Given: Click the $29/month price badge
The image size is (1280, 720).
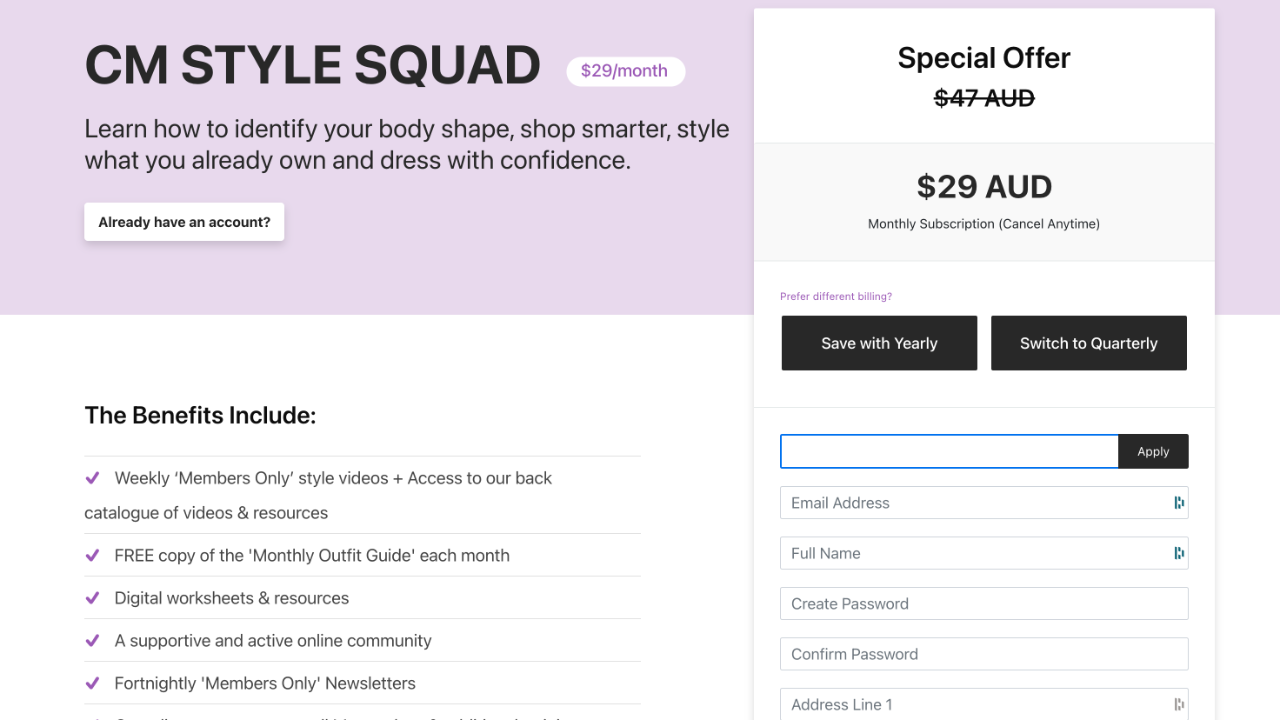Looking at the screenshot, I should (x=625, y=71).
